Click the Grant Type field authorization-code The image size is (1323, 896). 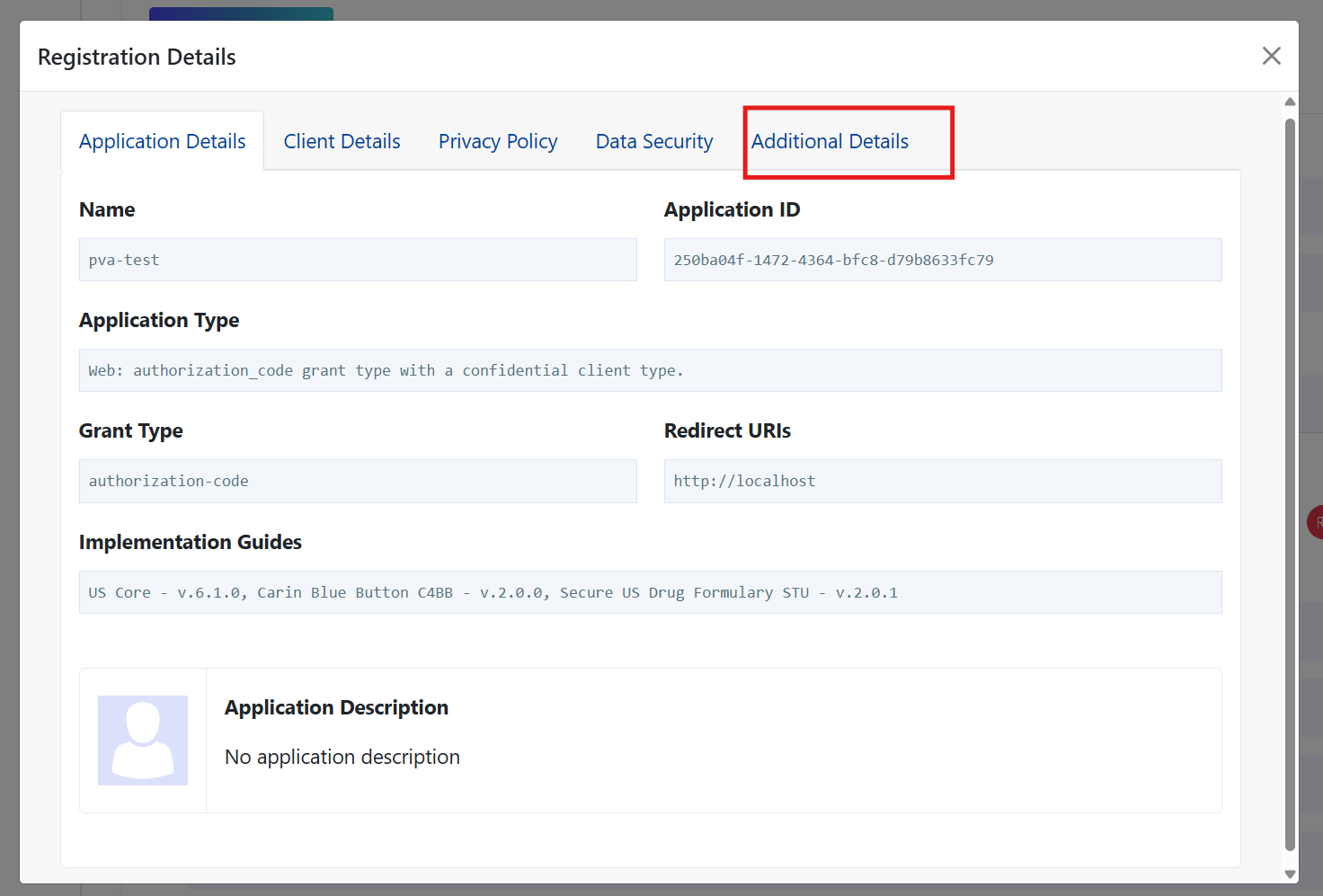(x=358, y=481)
